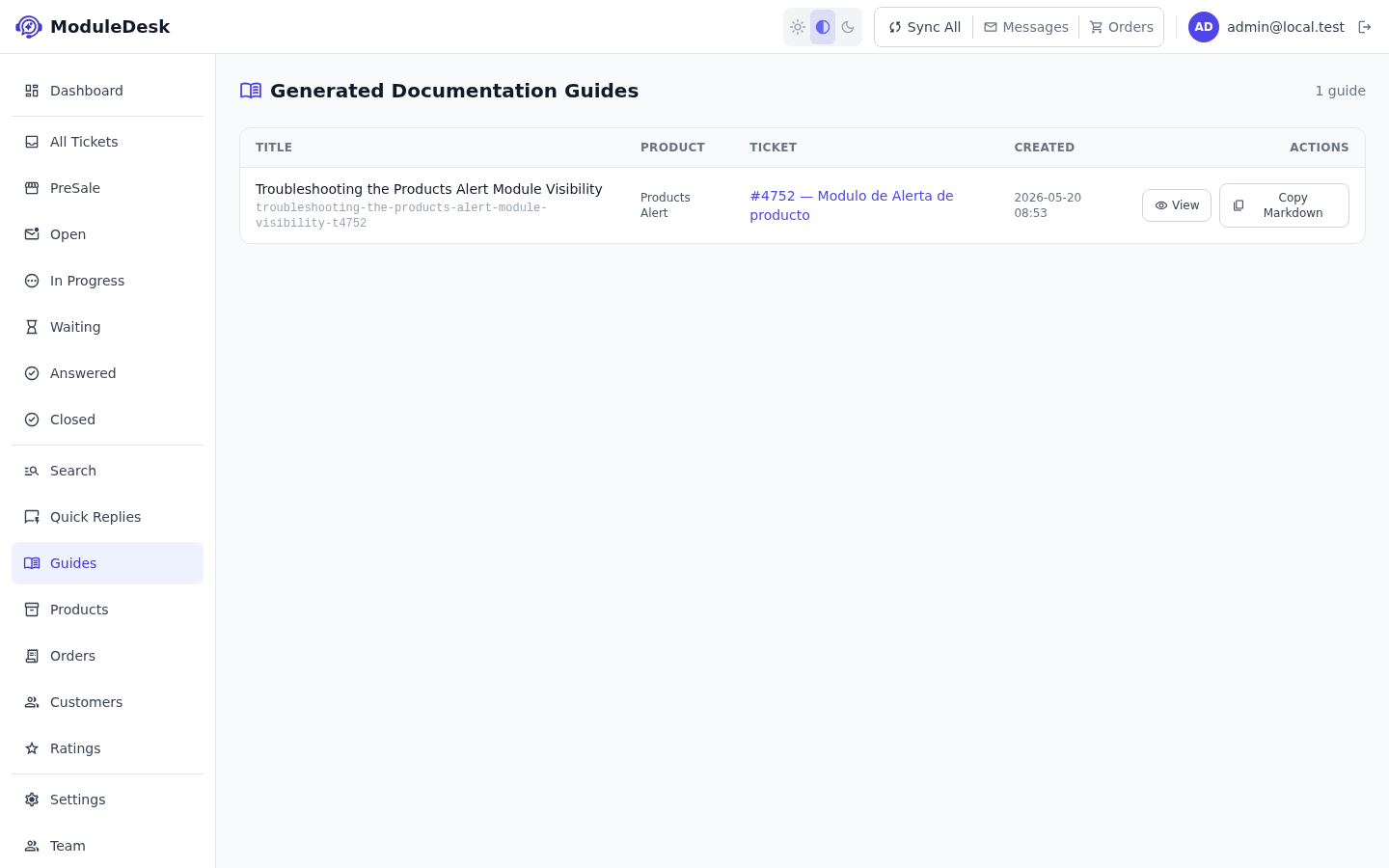Click the ModuleDesk logo icon
The width and height of the screenshot is (1389, 868).
point(29,27)
